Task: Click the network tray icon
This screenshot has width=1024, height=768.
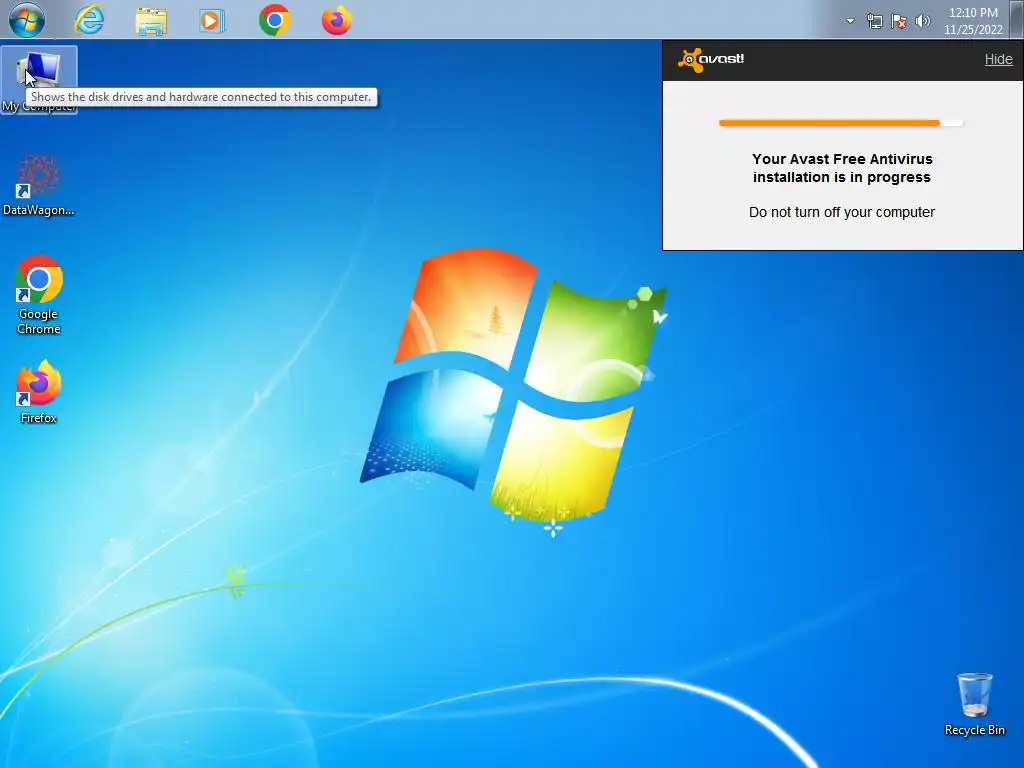Action: click(875, 22)
